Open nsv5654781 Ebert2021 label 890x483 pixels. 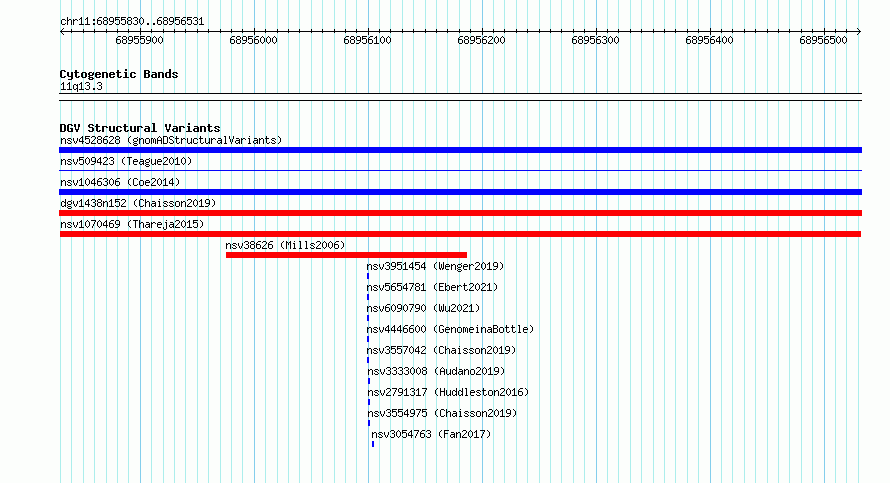[432, 287]
